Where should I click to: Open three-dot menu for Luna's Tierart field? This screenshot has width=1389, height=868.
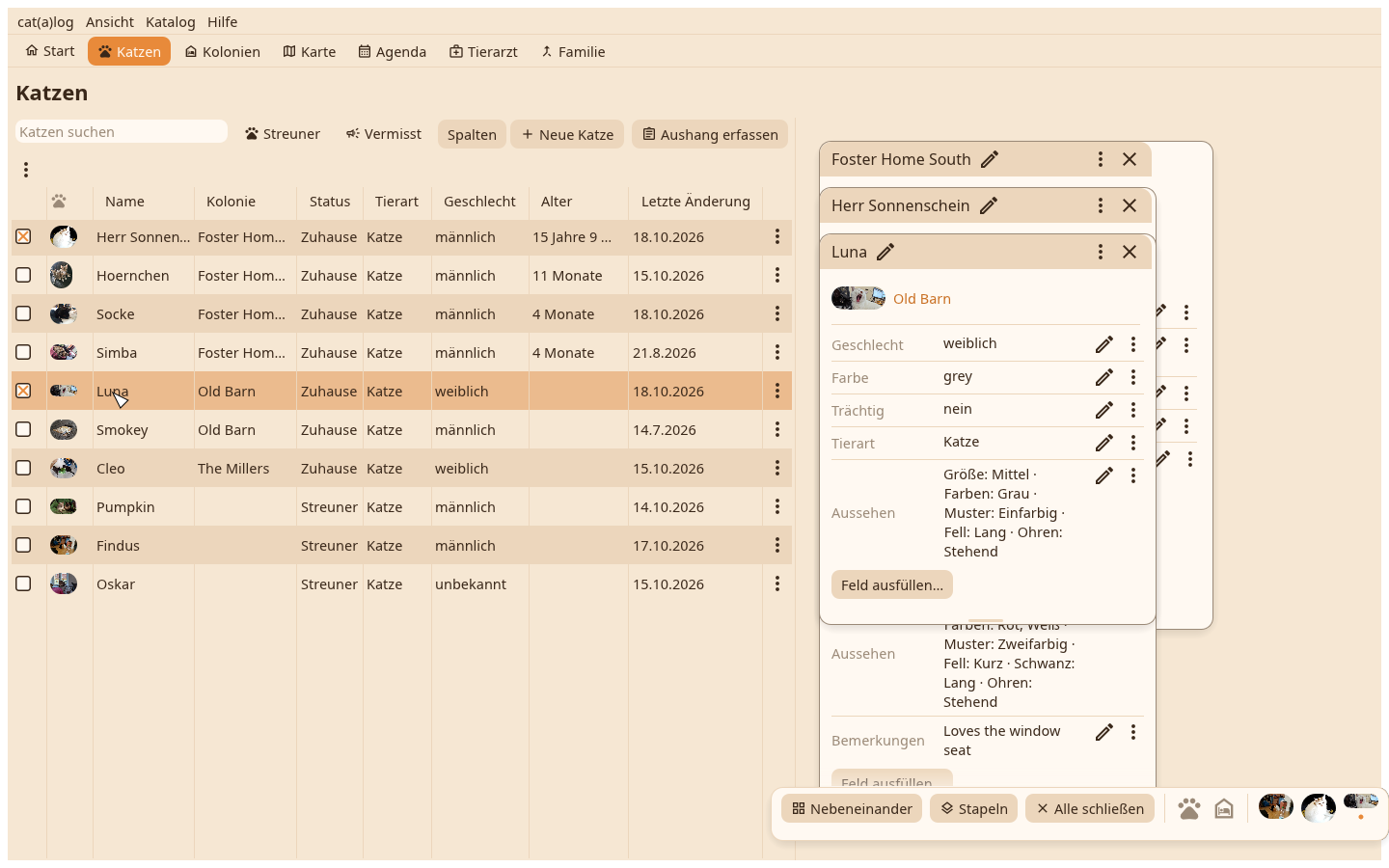click(x=1133, y=443)
